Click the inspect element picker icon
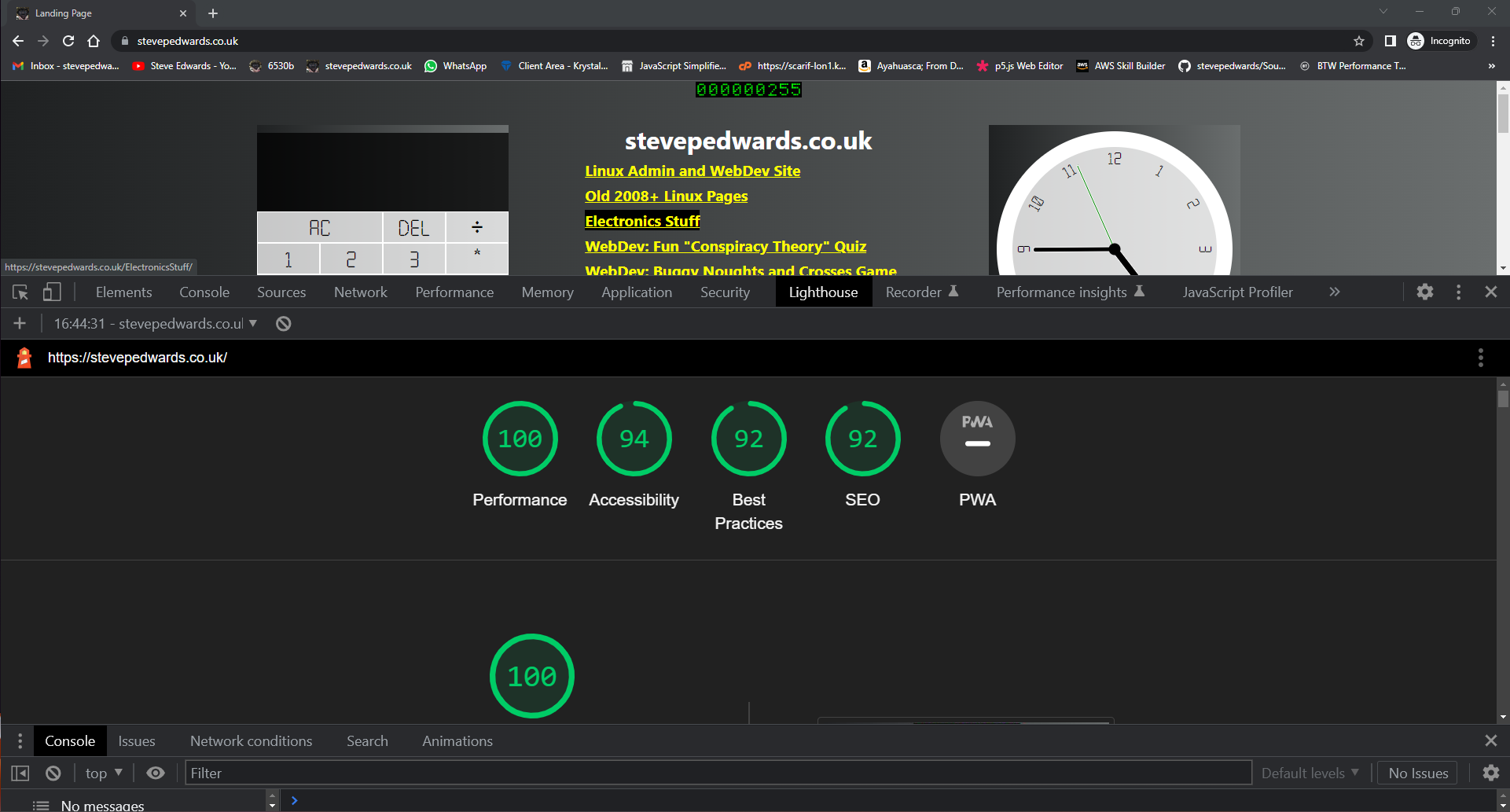Screen dimensions: 1510x812 (20, 292)
